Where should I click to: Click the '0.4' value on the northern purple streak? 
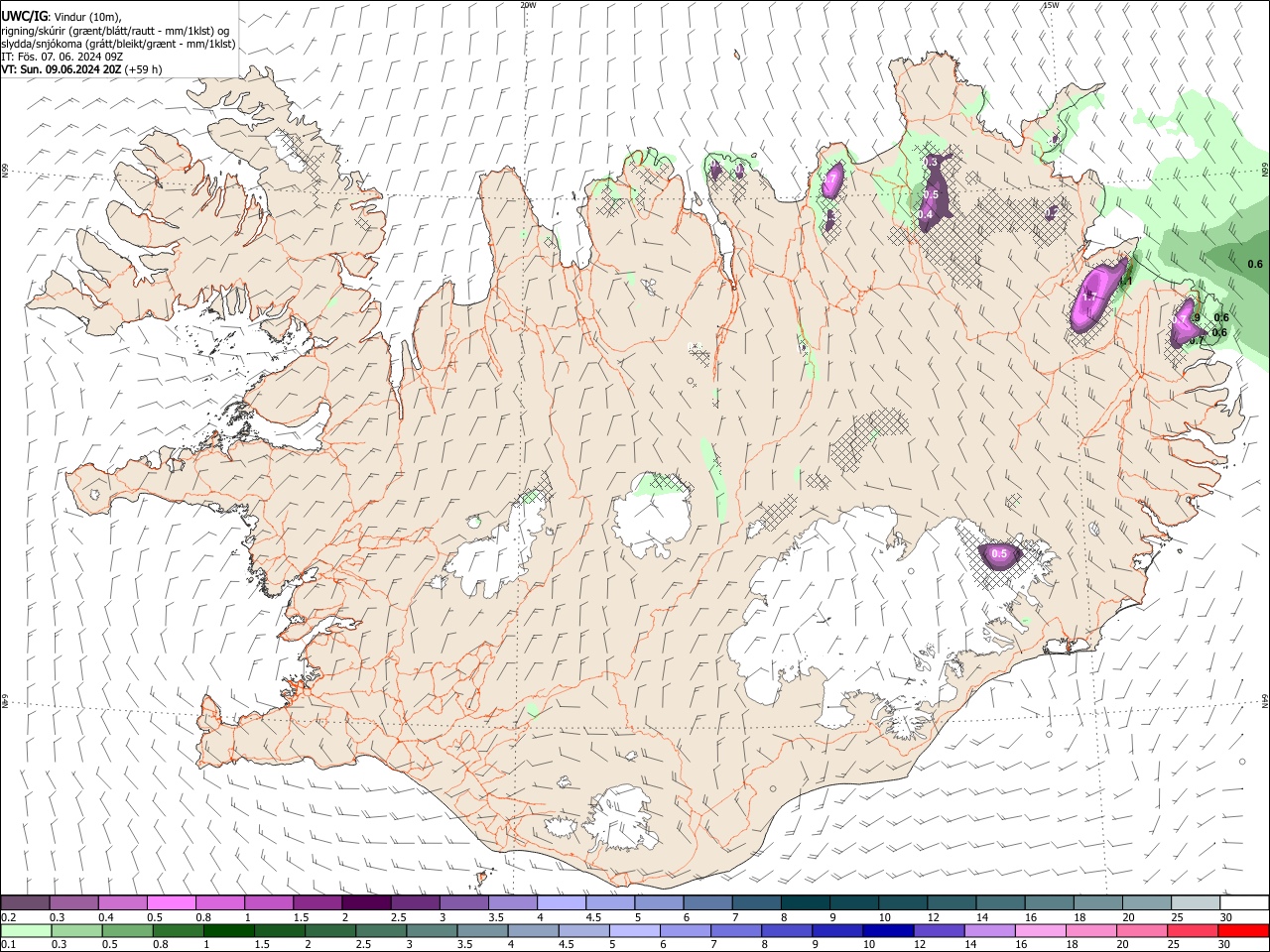coord(924,214)
